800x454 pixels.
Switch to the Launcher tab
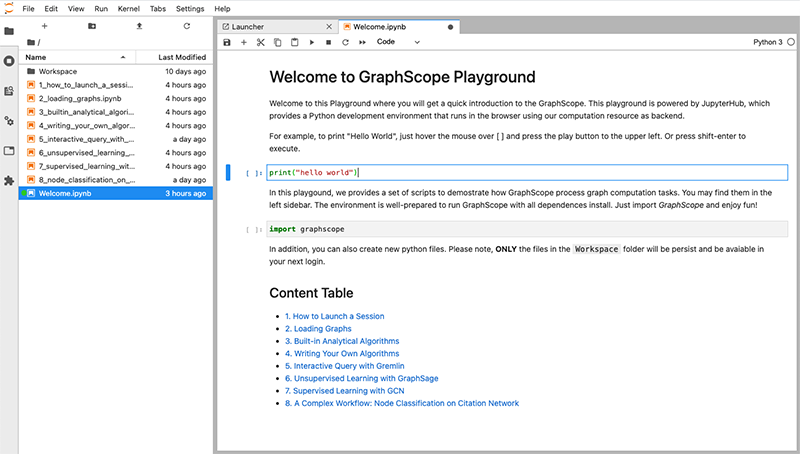click(247, 27)
